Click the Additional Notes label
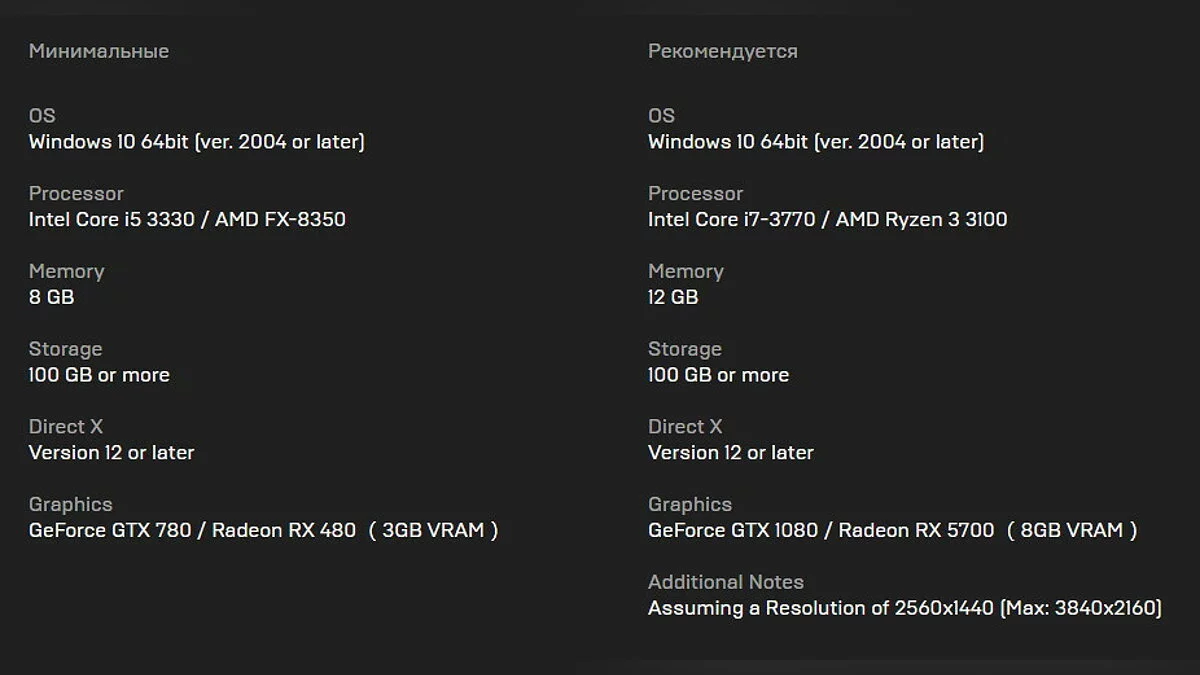Screen dimensions: 1200x675 [x=725, y=582]
